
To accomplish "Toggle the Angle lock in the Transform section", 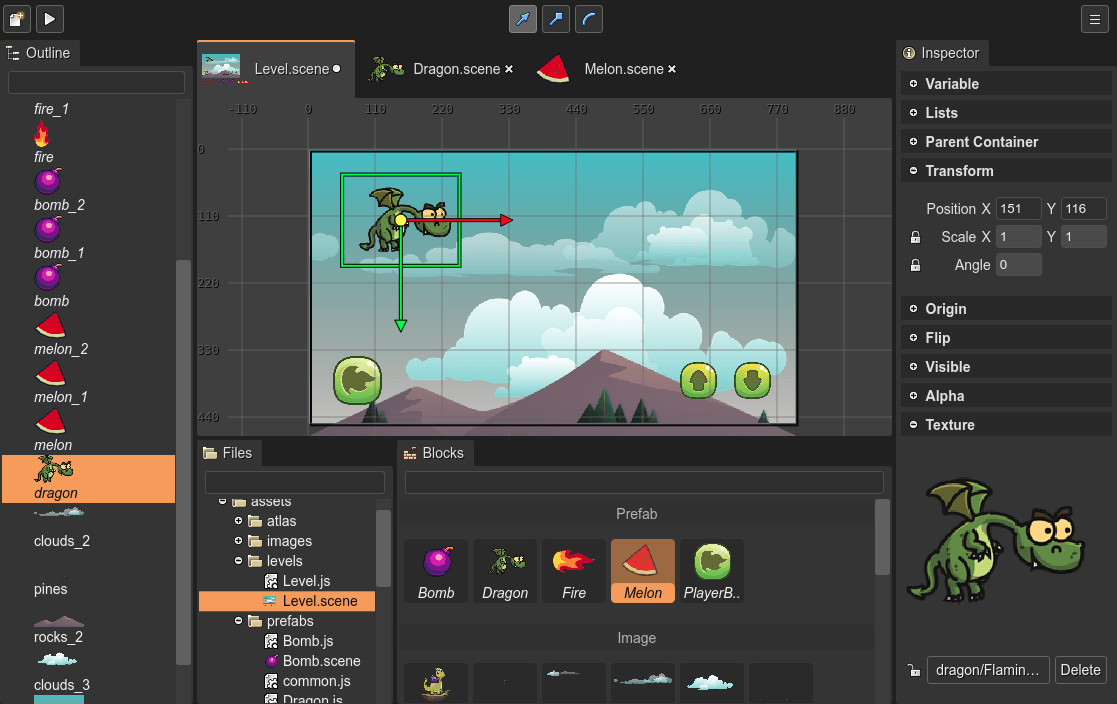I will [x=915, y=264].
